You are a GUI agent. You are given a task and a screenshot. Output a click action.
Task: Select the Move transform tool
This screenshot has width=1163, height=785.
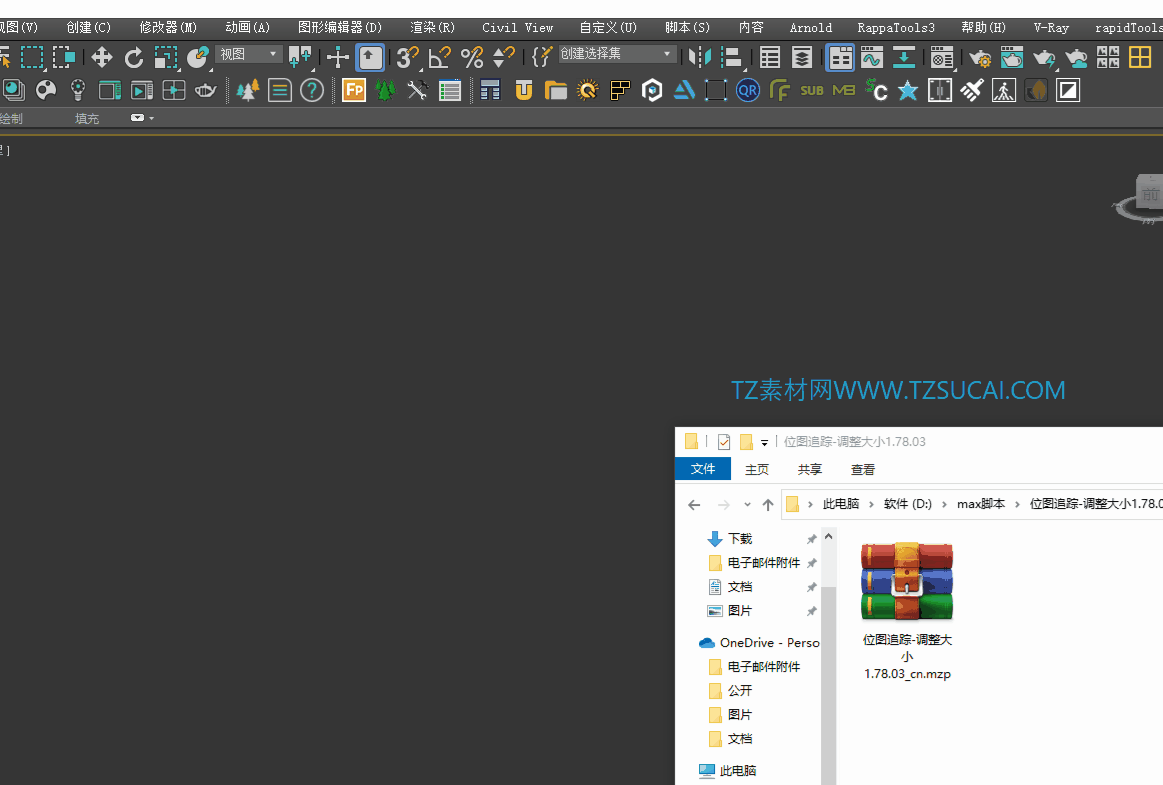102,58
